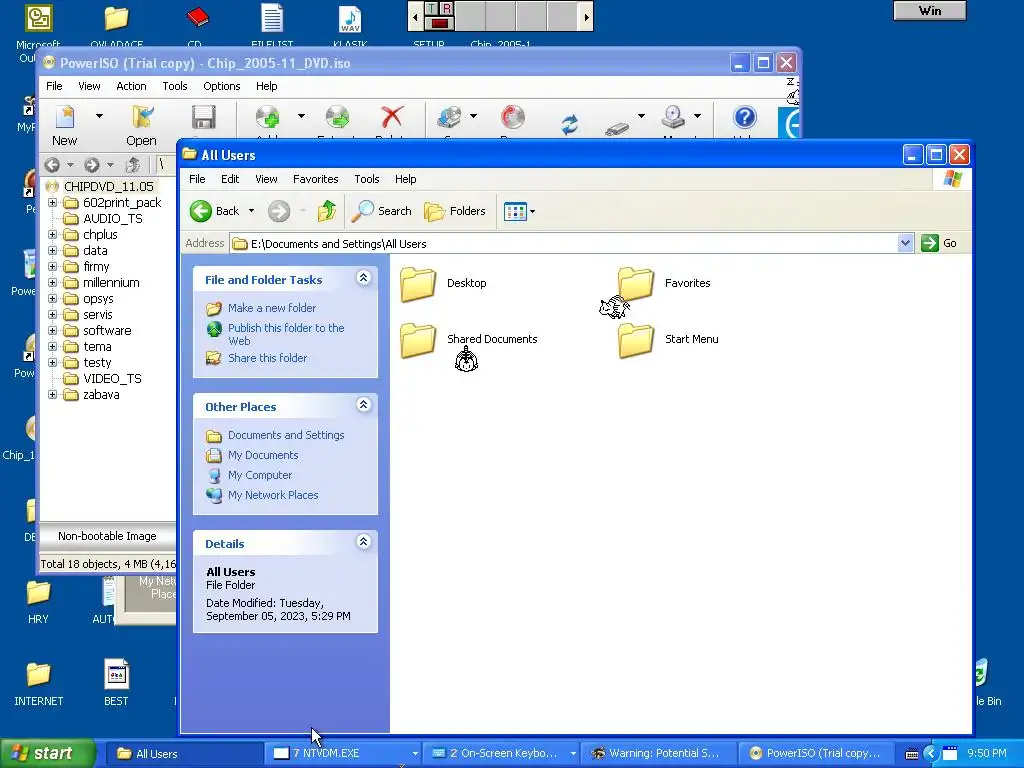Collapse the Other Places panel
1024x768 pixels.
pyautogui.click(x=364, y=405)
